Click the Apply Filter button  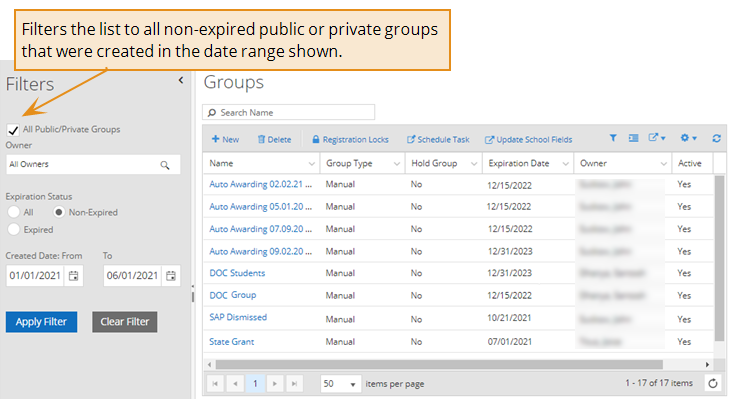click(41, 322)
